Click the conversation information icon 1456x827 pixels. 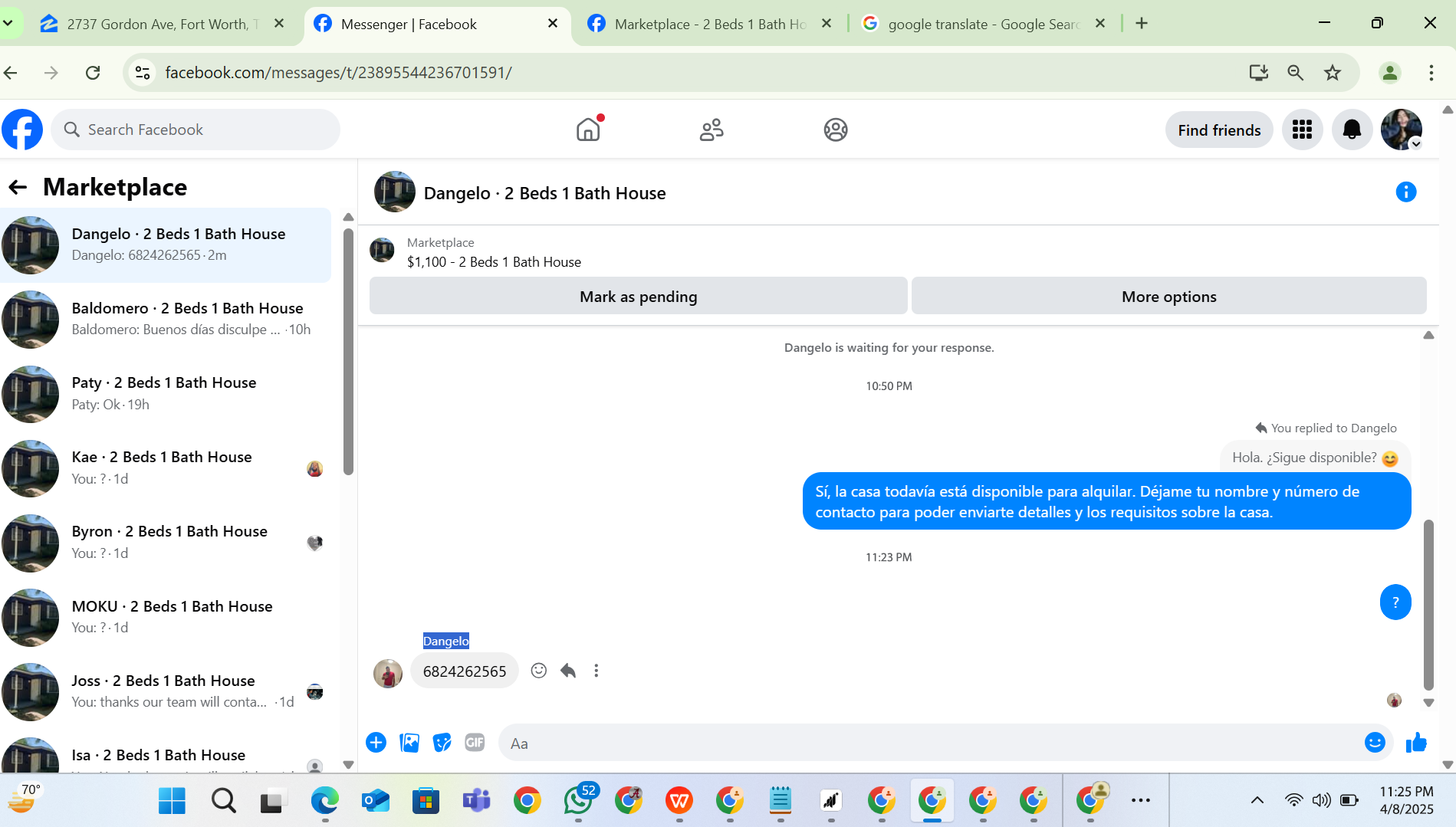click(1405, 192)
